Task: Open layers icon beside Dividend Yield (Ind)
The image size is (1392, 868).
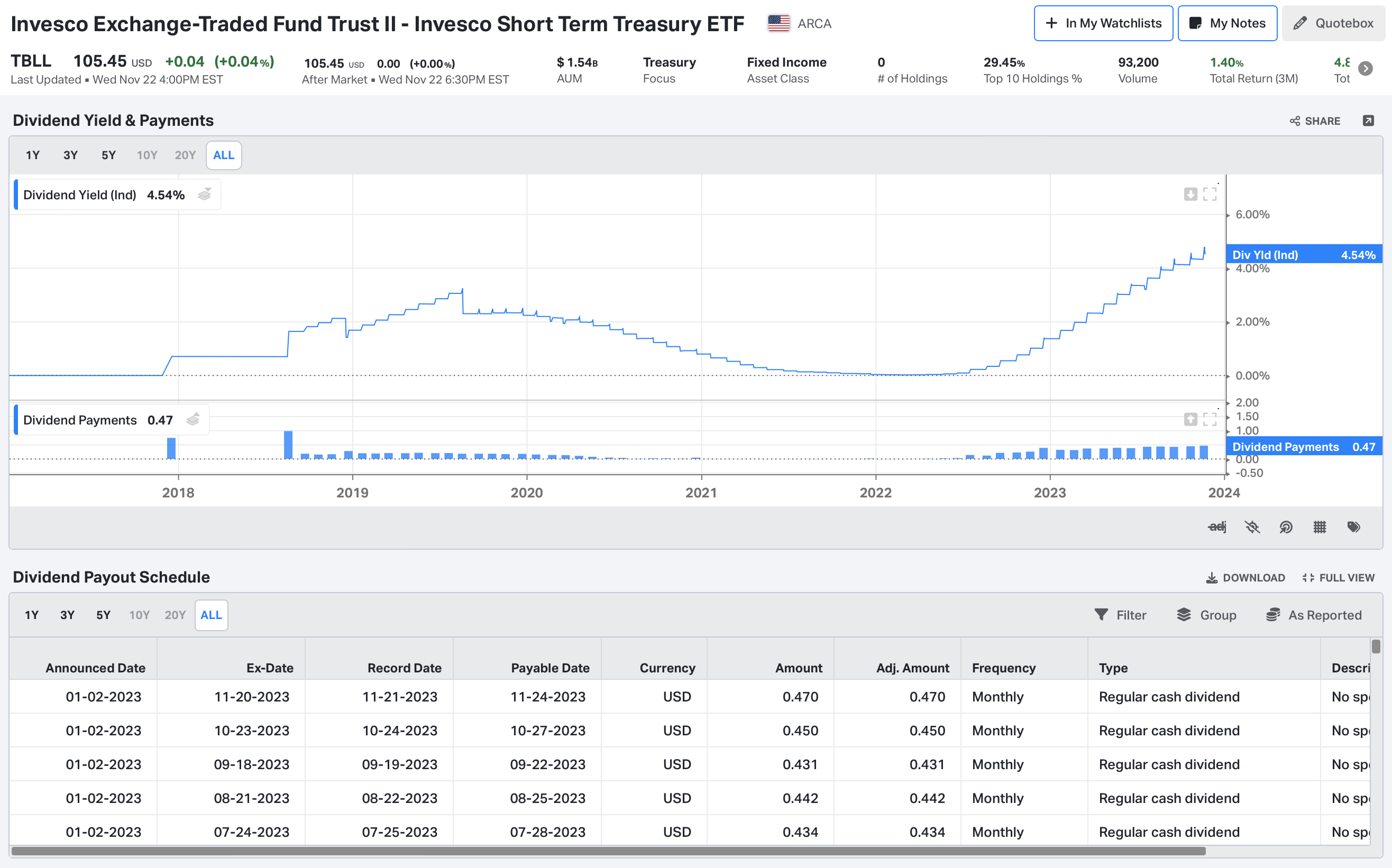Action: coord(205,195)
